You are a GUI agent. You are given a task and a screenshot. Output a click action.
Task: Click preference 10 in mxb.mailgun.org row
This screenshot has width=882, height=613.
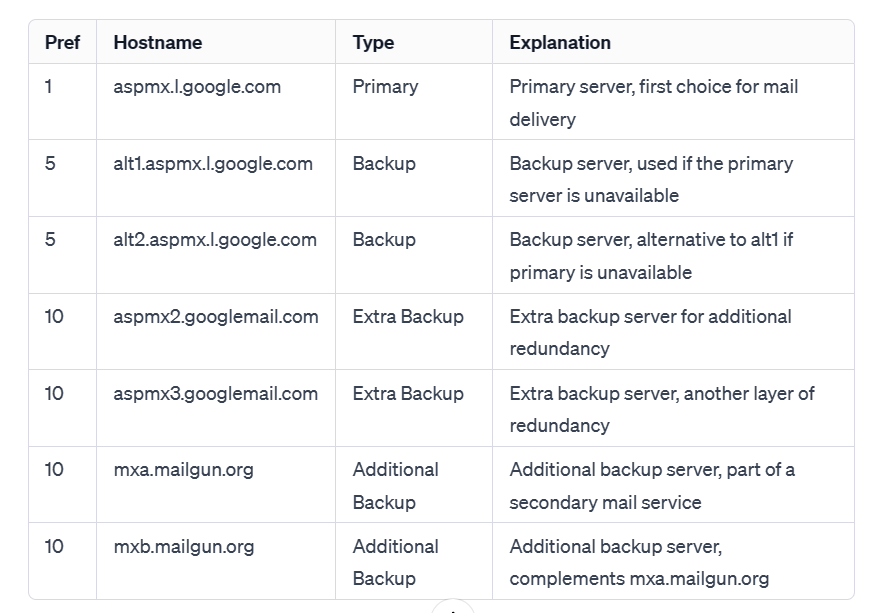[x=54, y=547]
